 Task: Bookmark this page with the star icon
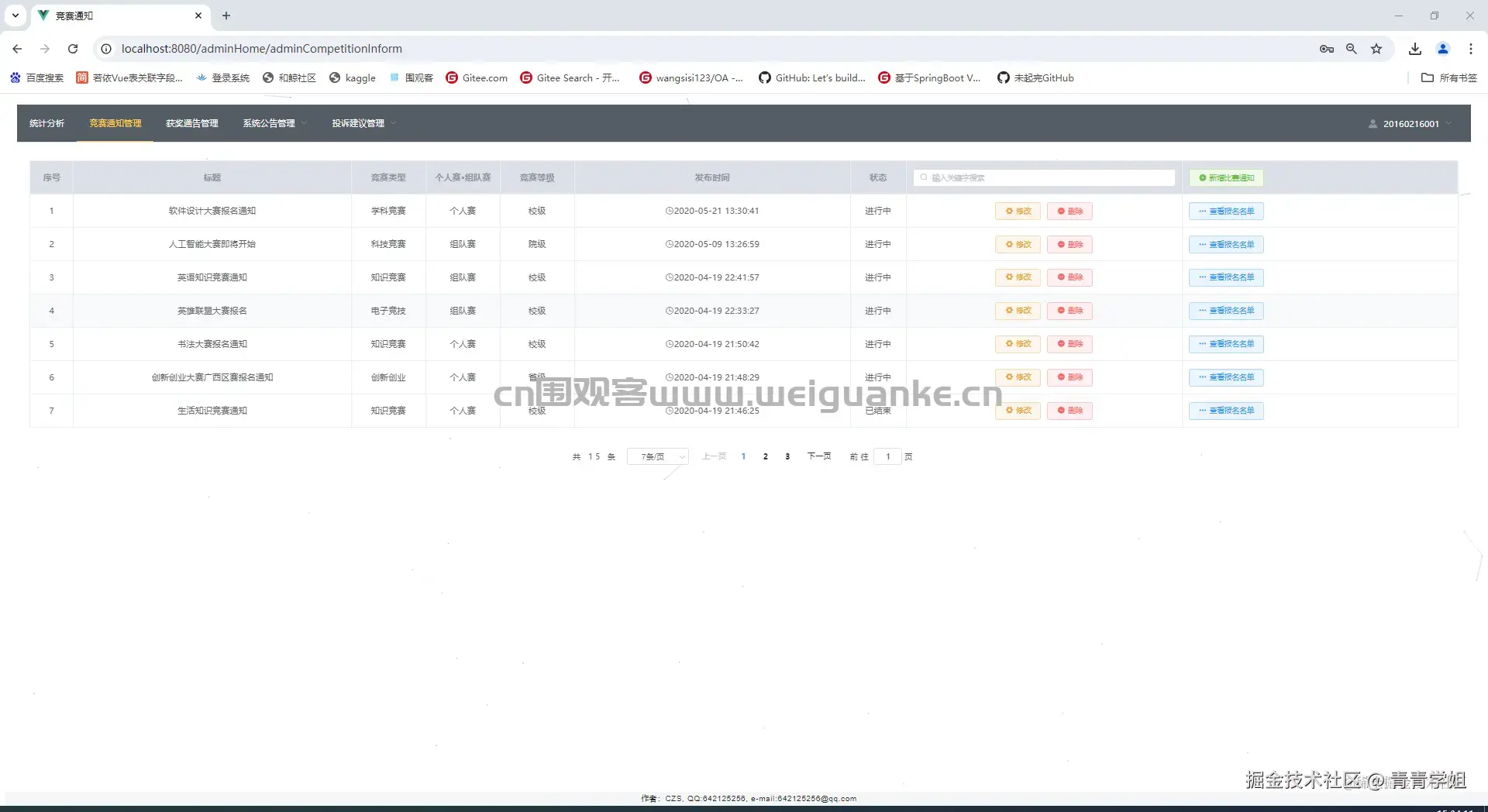[1376, 49]
